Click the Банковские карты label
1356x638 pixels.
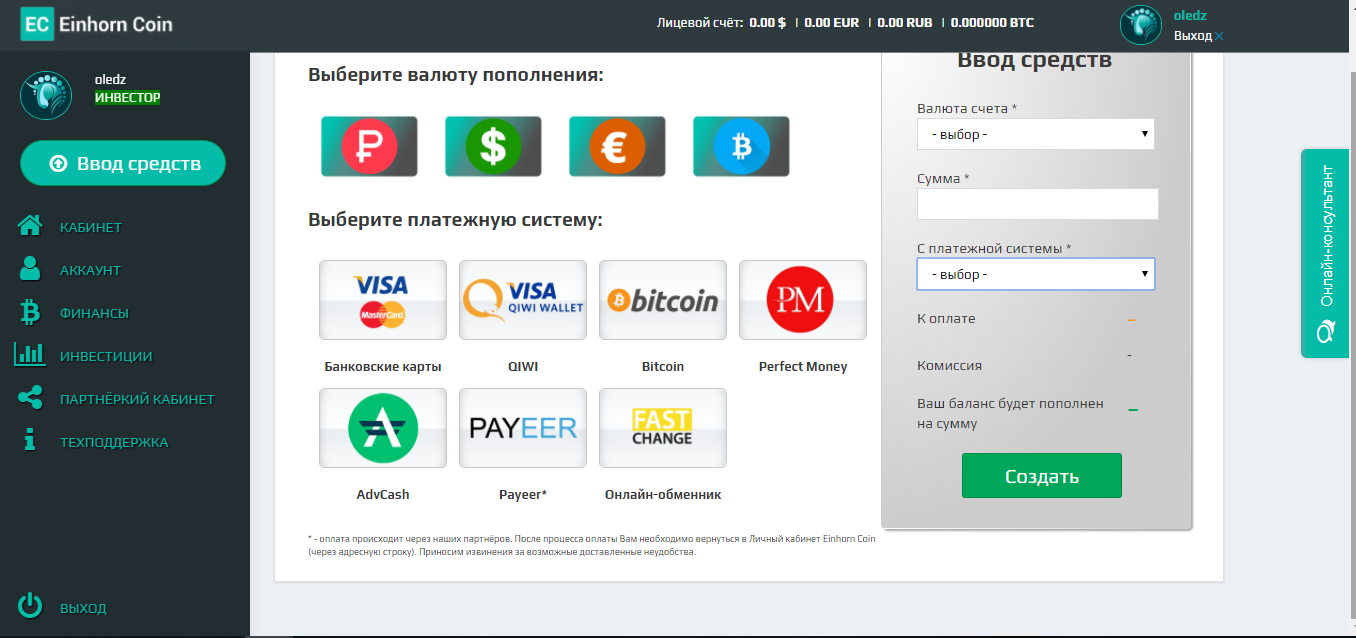383,367
